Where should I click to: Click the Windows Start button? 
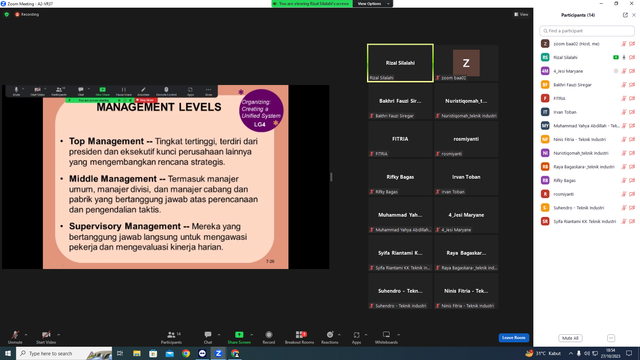click(x=8, y=353)
